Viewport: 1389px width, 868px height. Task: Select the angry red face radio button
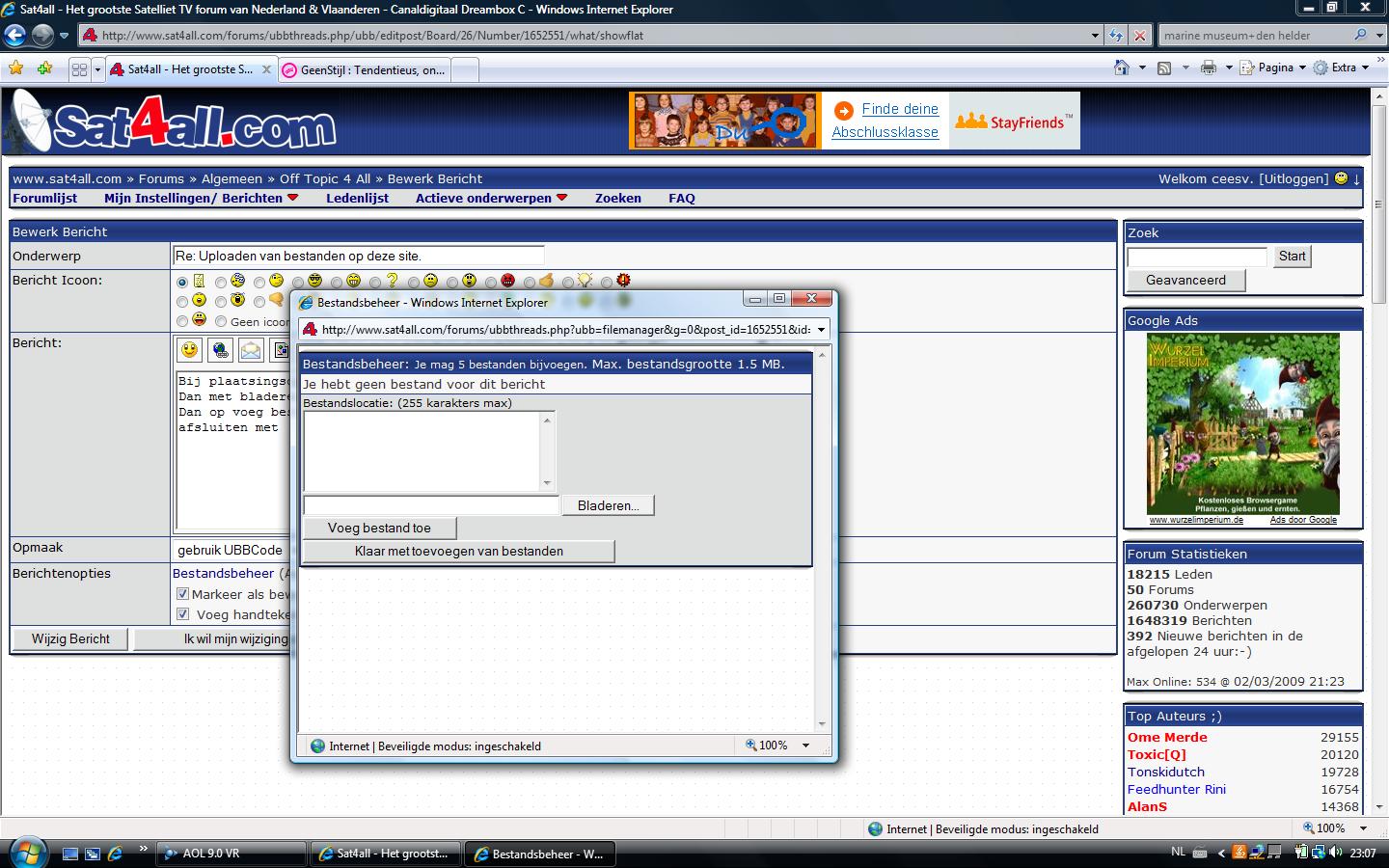coord(491,283)
